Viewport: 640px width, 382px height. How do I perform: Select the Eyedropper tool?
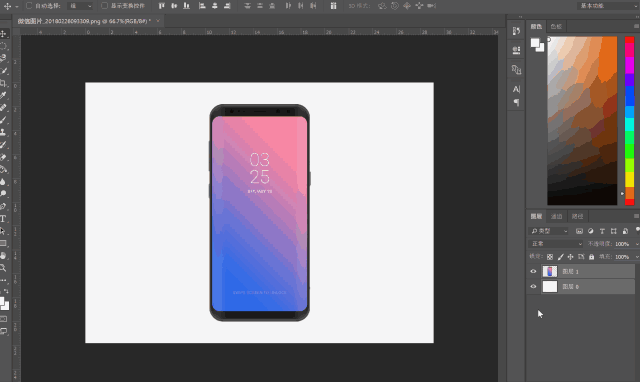[3, 96]
